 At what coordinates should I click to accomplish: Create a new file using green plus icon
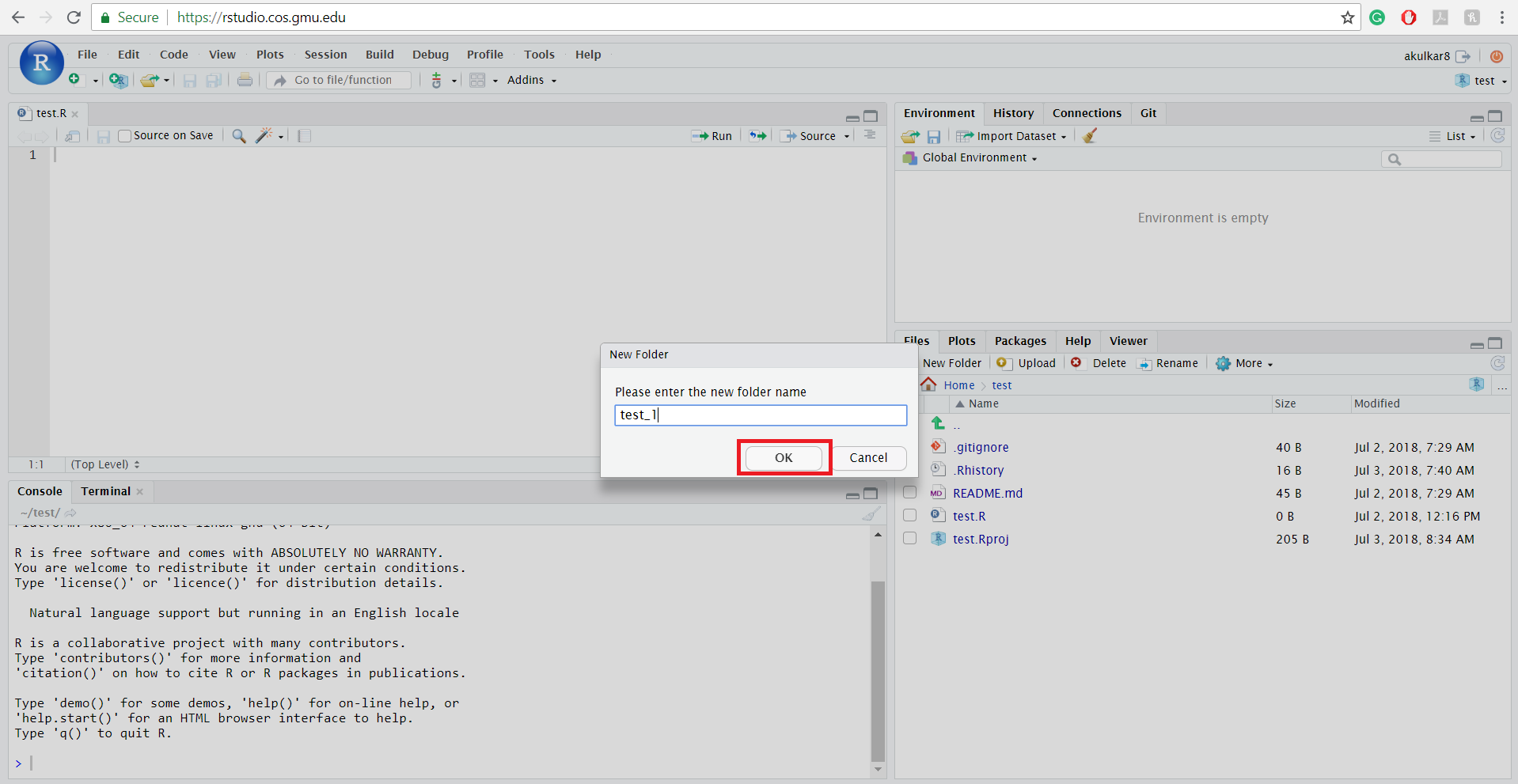(x=74, y=79)
